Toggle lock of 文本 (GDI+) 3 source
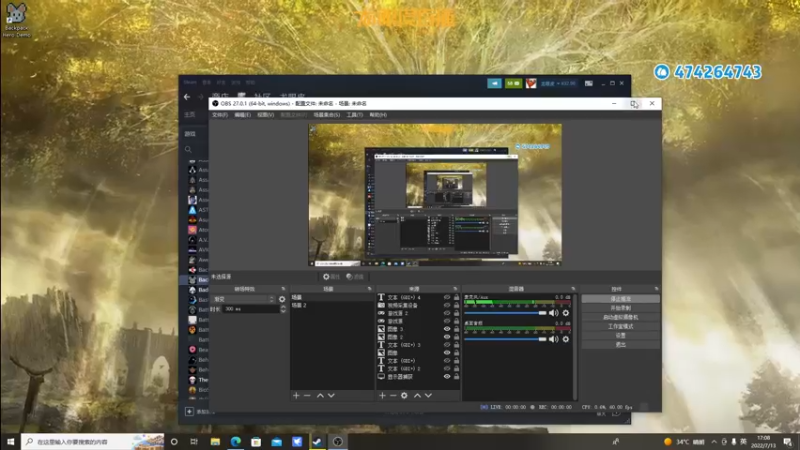 (x=457, y=345)
